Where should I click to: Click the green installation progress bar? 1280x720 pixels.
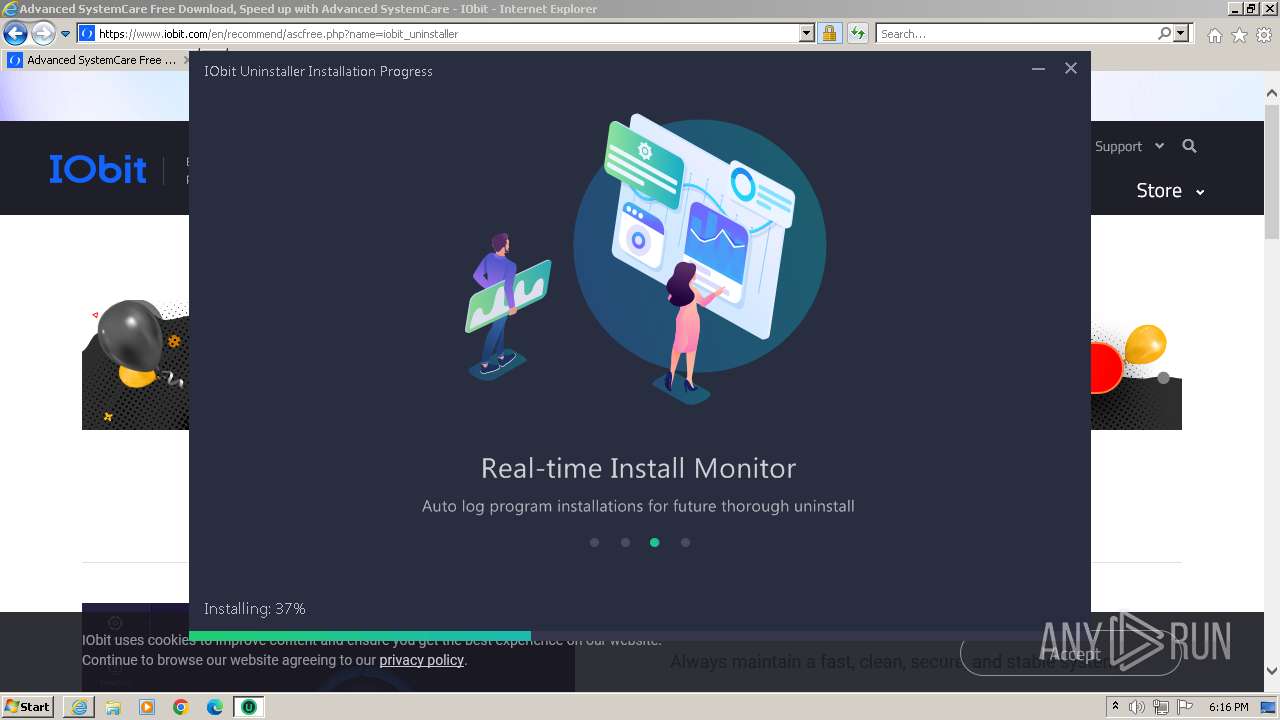point(360,636)
